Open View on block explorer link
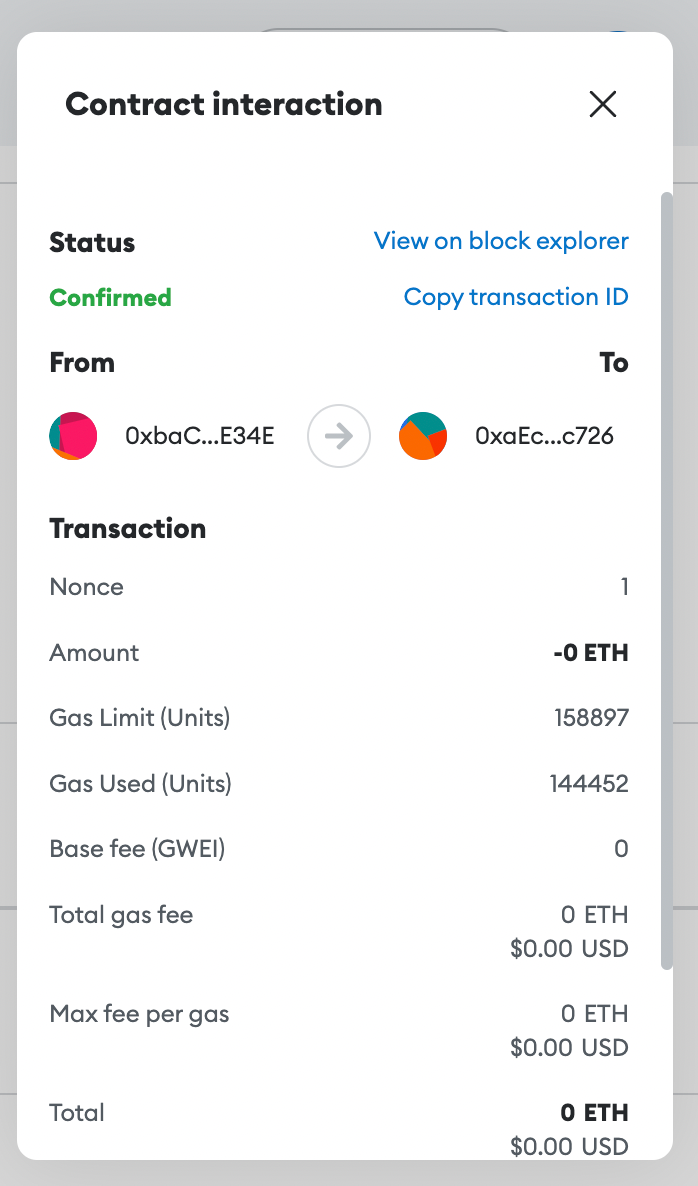Viewport: 698px width, 1186px height. pyautogui.click(x=501, y=241)
